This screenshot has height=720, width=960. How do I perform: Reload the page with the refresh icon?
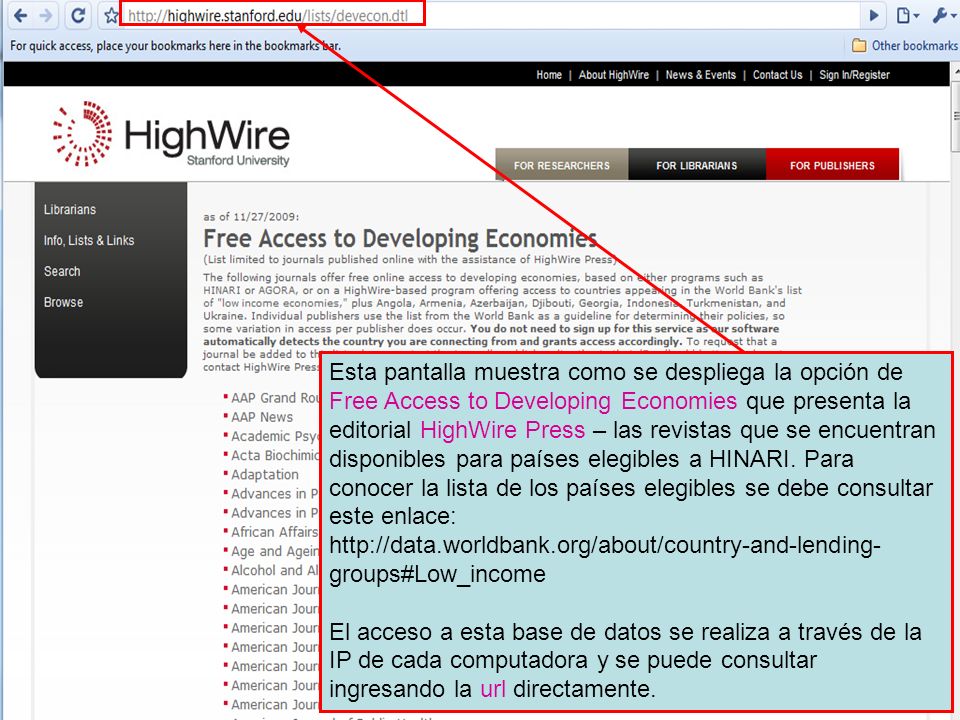pyautogui.click(x=78, y=15)
